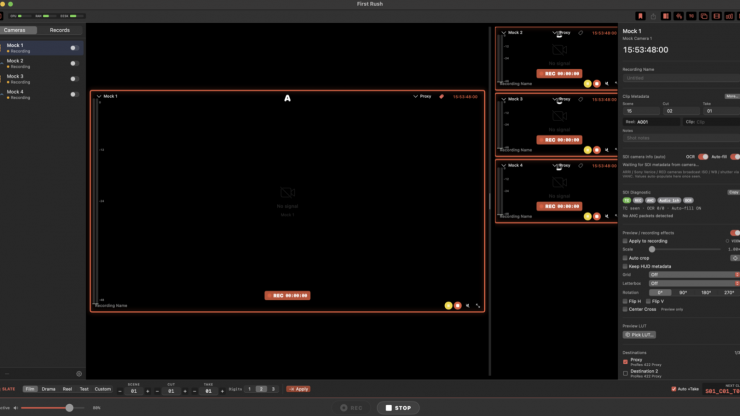Click the speaker icon beside volume slider
This screenshot has height=416, width=740.
(x=16, y=408)
